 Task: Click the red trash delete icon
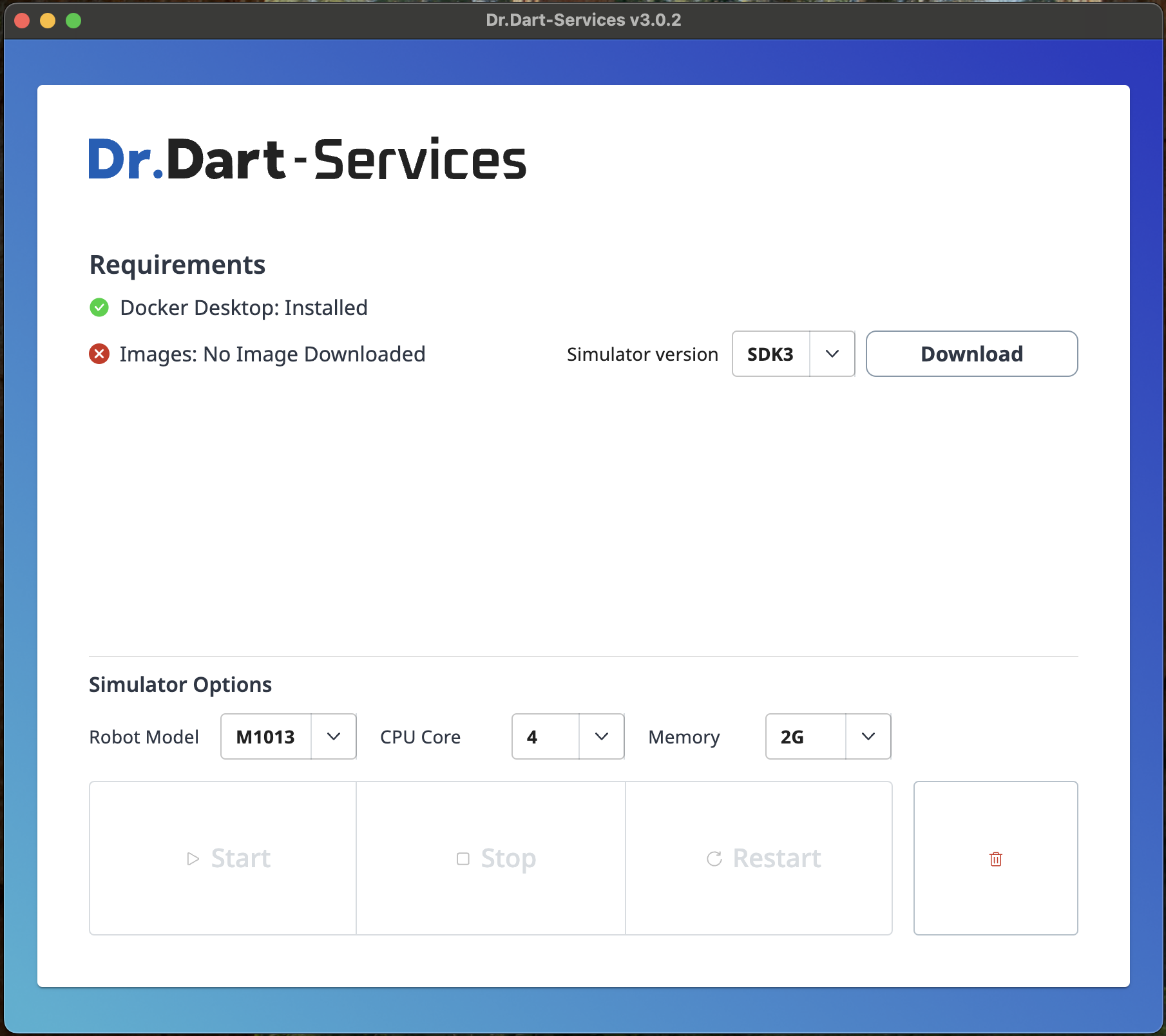click(x=995, y=859)
